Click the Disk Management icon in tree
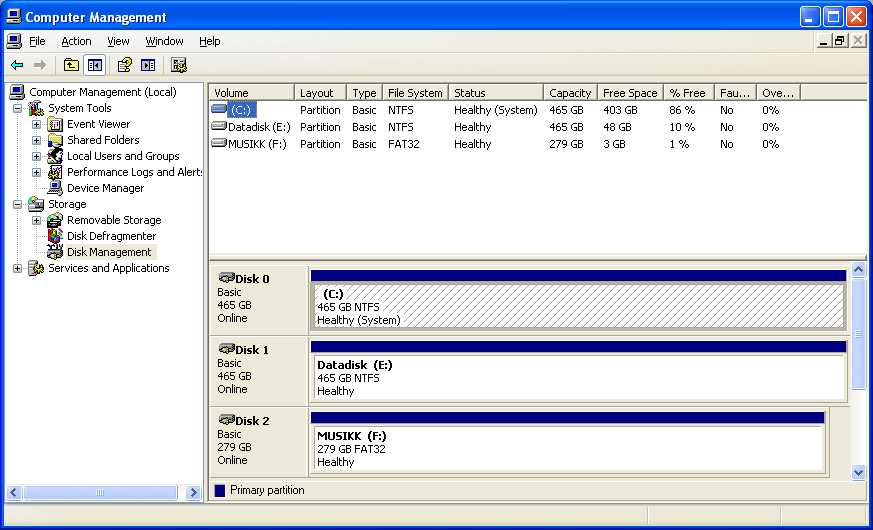Screen dimensions: 873x530 coord(55,252)
